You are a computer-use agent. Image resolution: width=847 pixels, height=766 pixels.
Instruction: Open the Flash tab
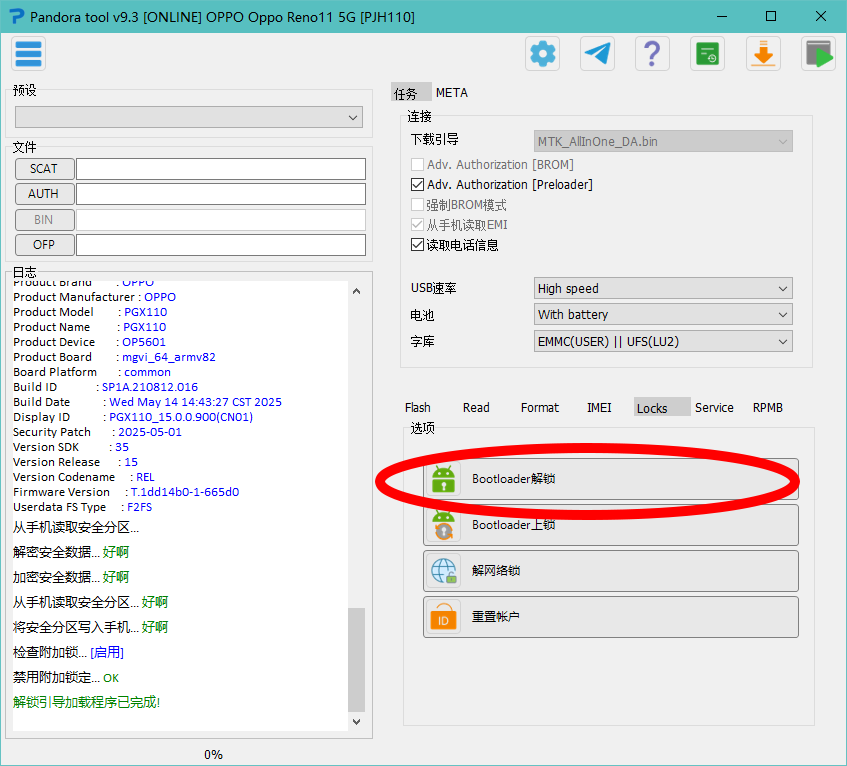[x=418, y=407]
